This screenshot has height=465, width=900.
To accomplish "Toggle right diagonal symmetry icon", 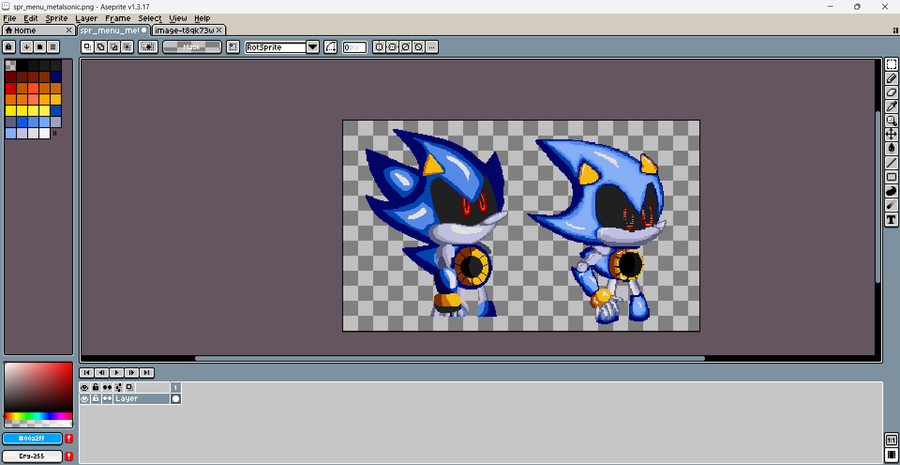I will pos(405,47).
